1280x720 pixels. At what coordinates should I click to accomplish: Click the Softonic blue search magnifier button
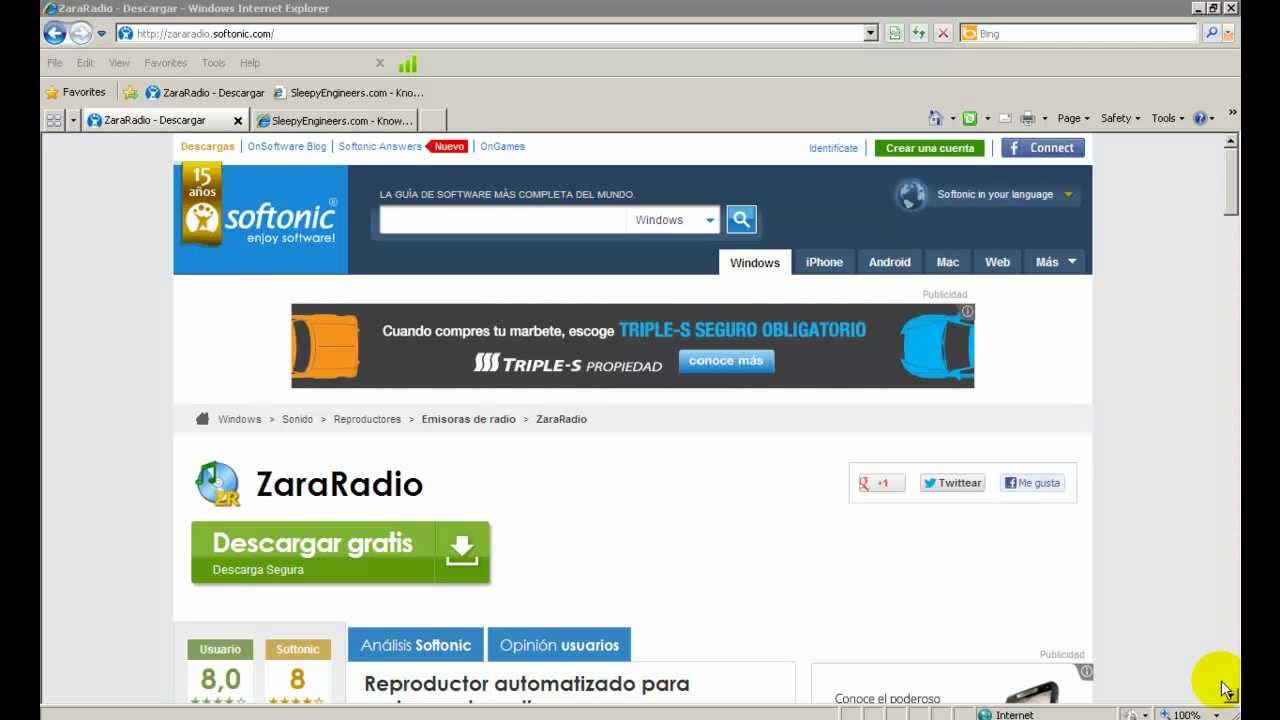pyautogui.click(x=741, y=220)
